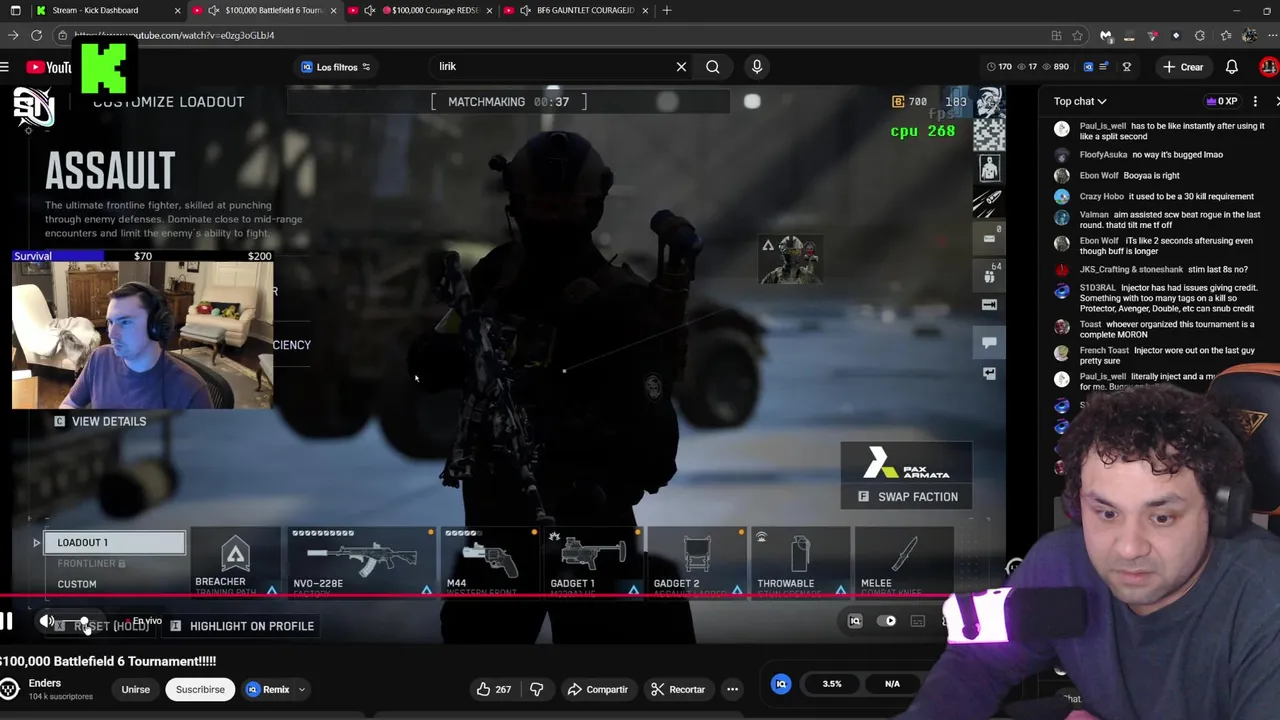Dislike the video with thumbs down

[537, 689]
